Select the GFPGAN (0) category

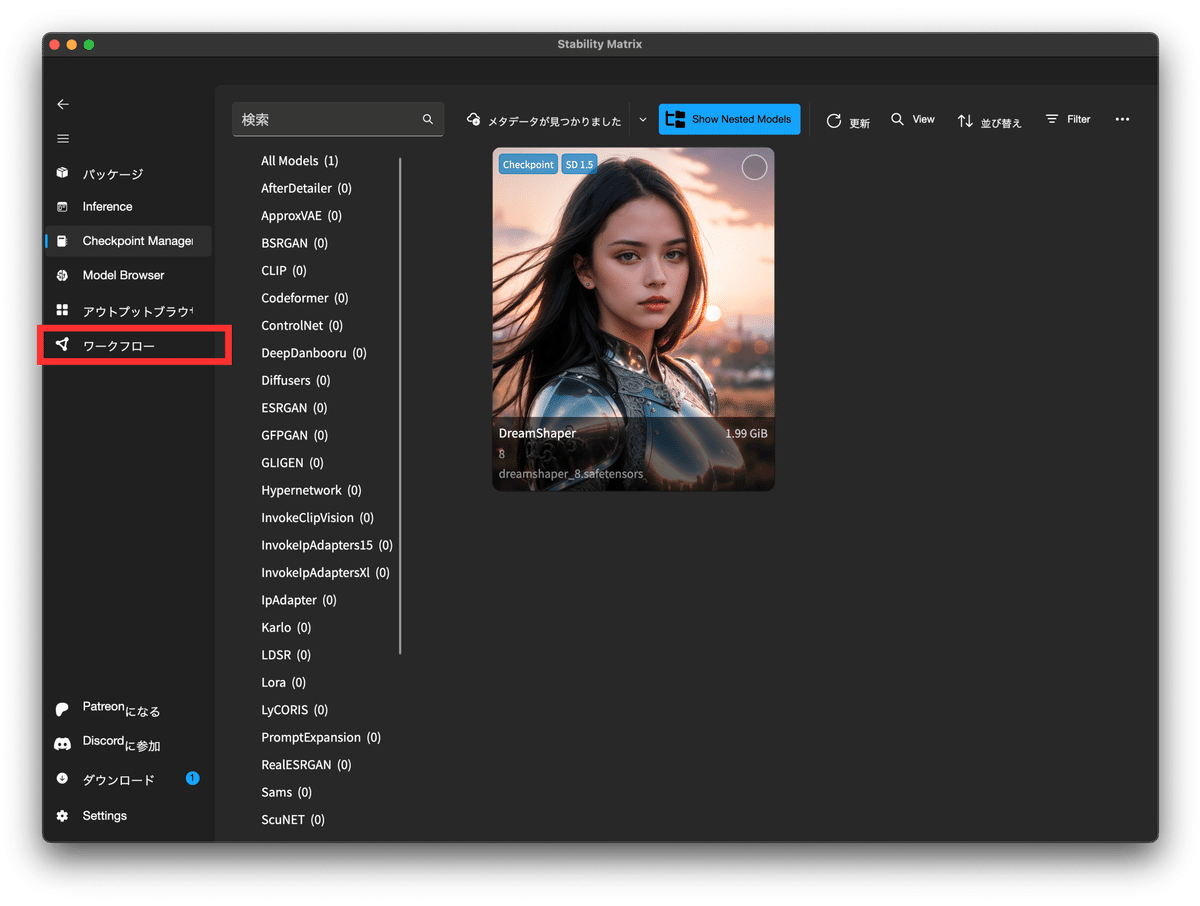[x=294, y=436]
